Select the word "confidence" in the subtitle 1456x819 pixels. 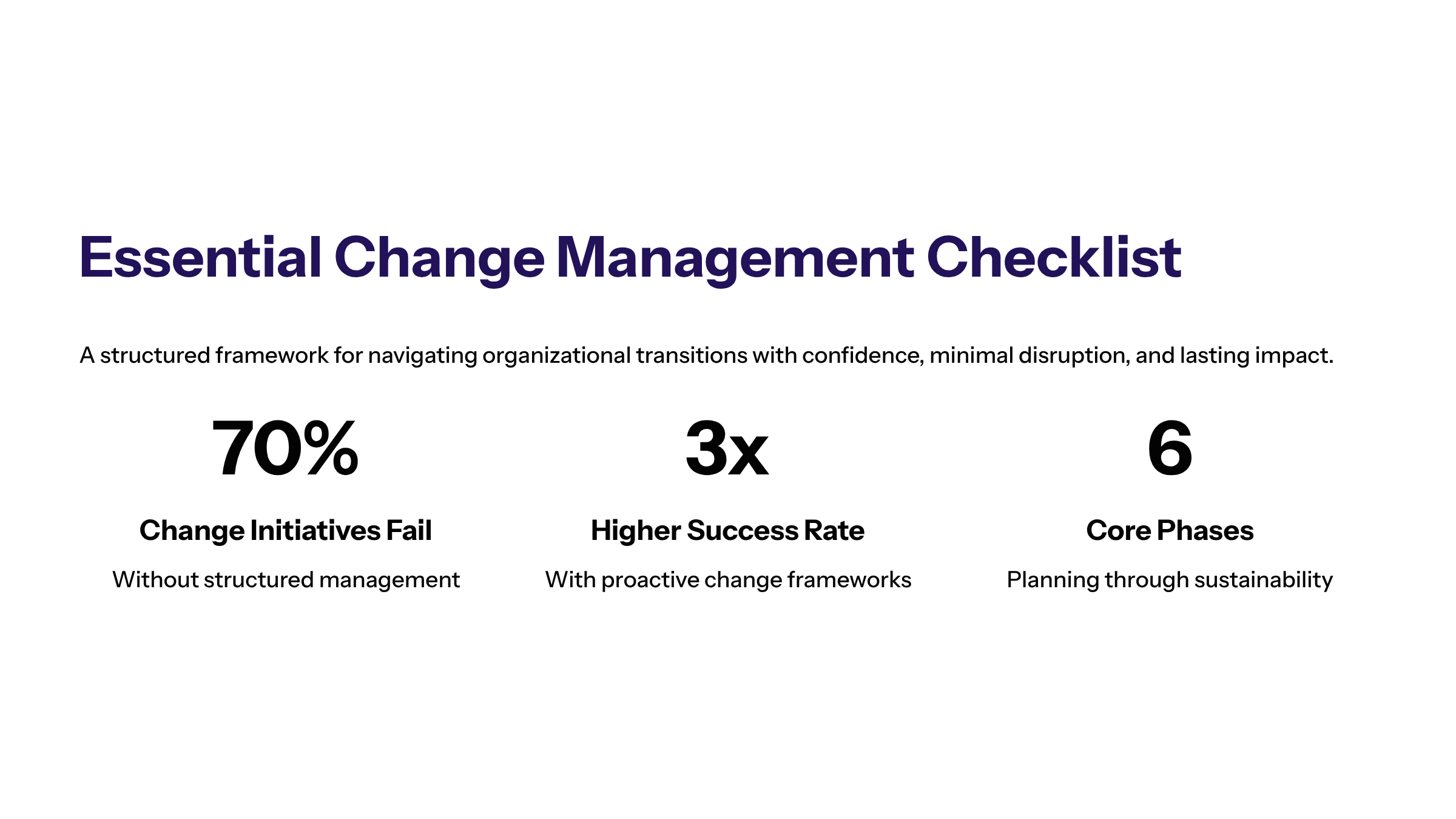point(861,356)
